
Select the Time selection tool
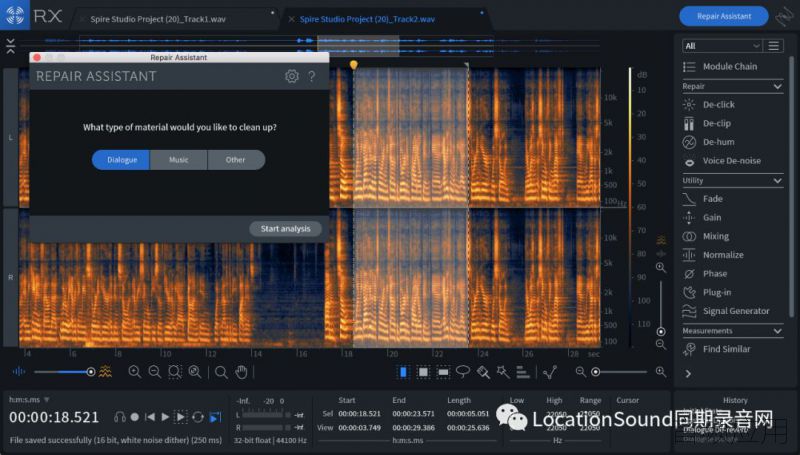(403, 372)
